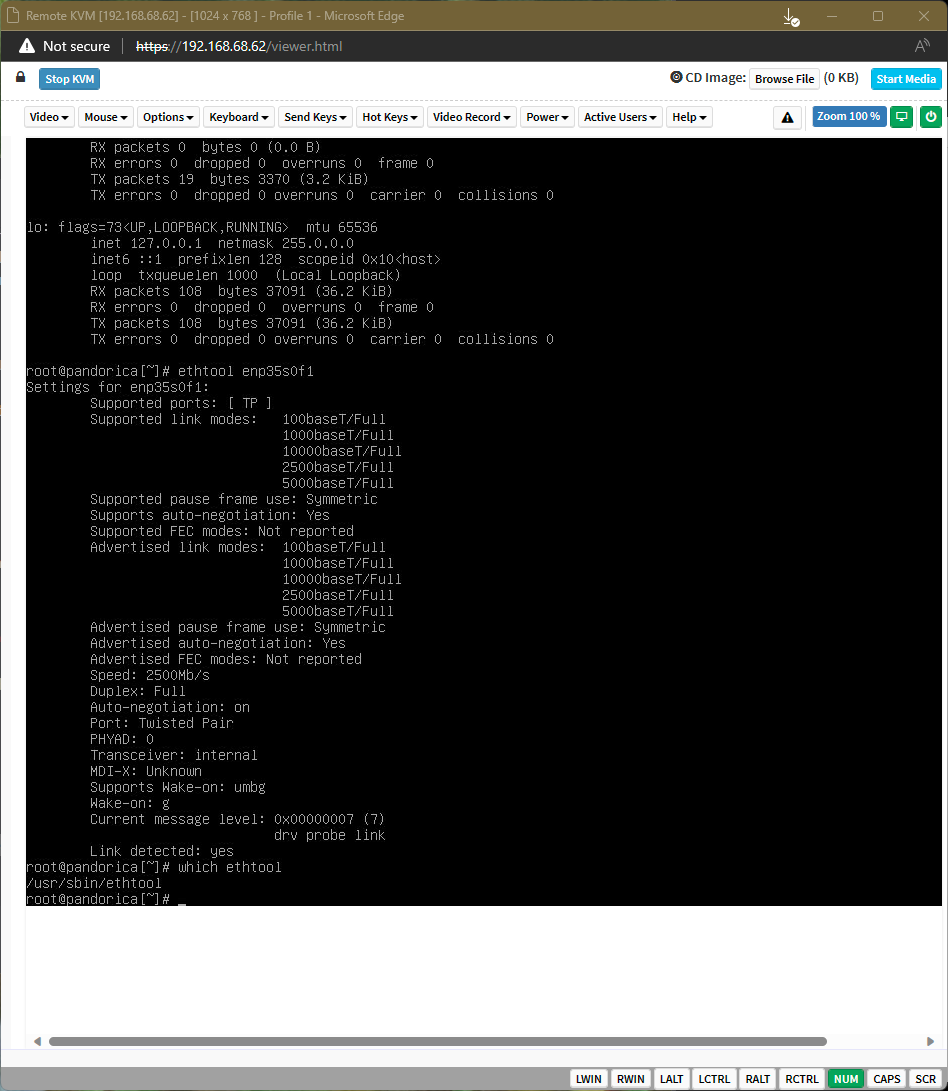
Task: Toggle the NUM lock key indicator
Action: [x=846, y=1078]
